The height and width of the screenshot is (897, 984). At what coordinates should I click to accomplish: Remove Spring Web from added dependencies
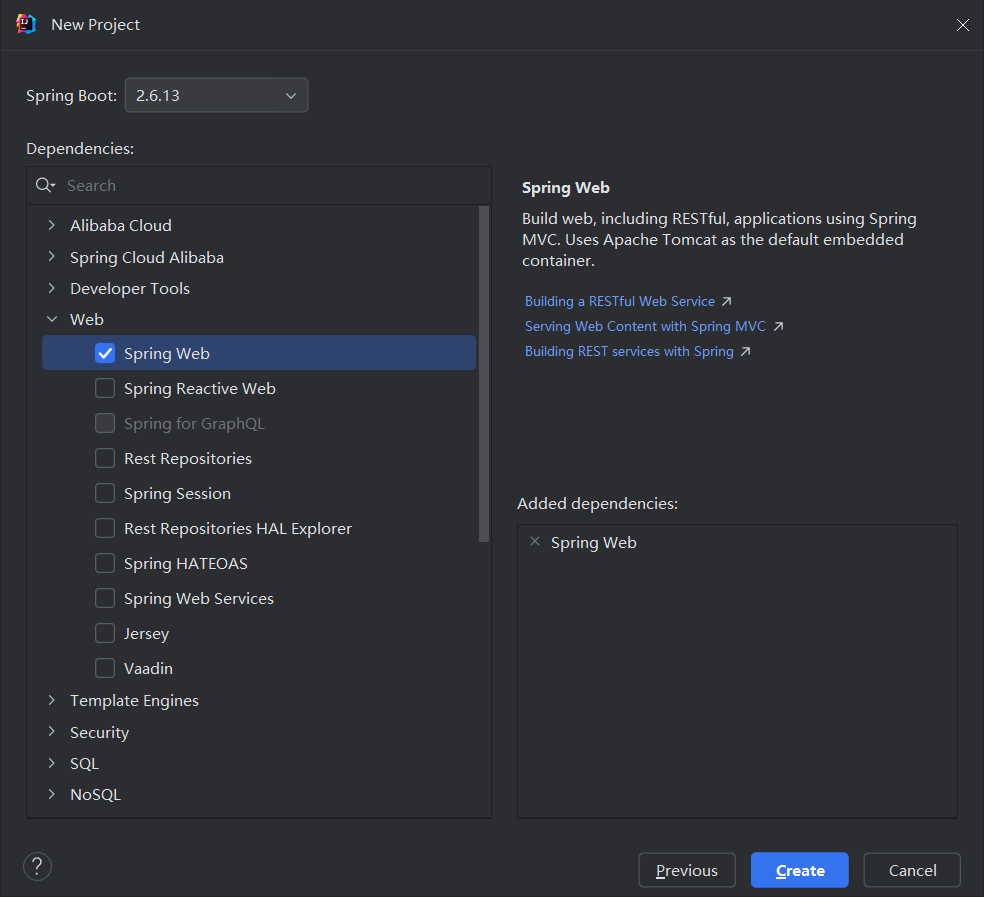pos(535,542)
